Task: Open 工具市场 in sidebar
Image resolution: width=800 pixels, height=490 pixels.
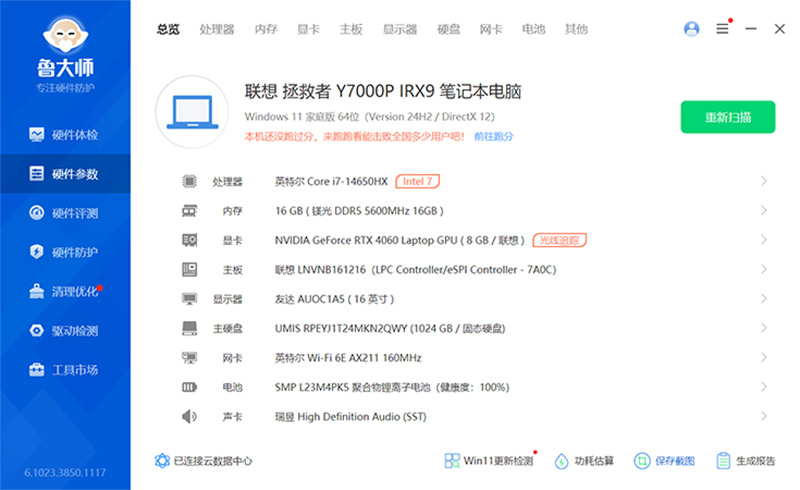Action: point(65,370)
